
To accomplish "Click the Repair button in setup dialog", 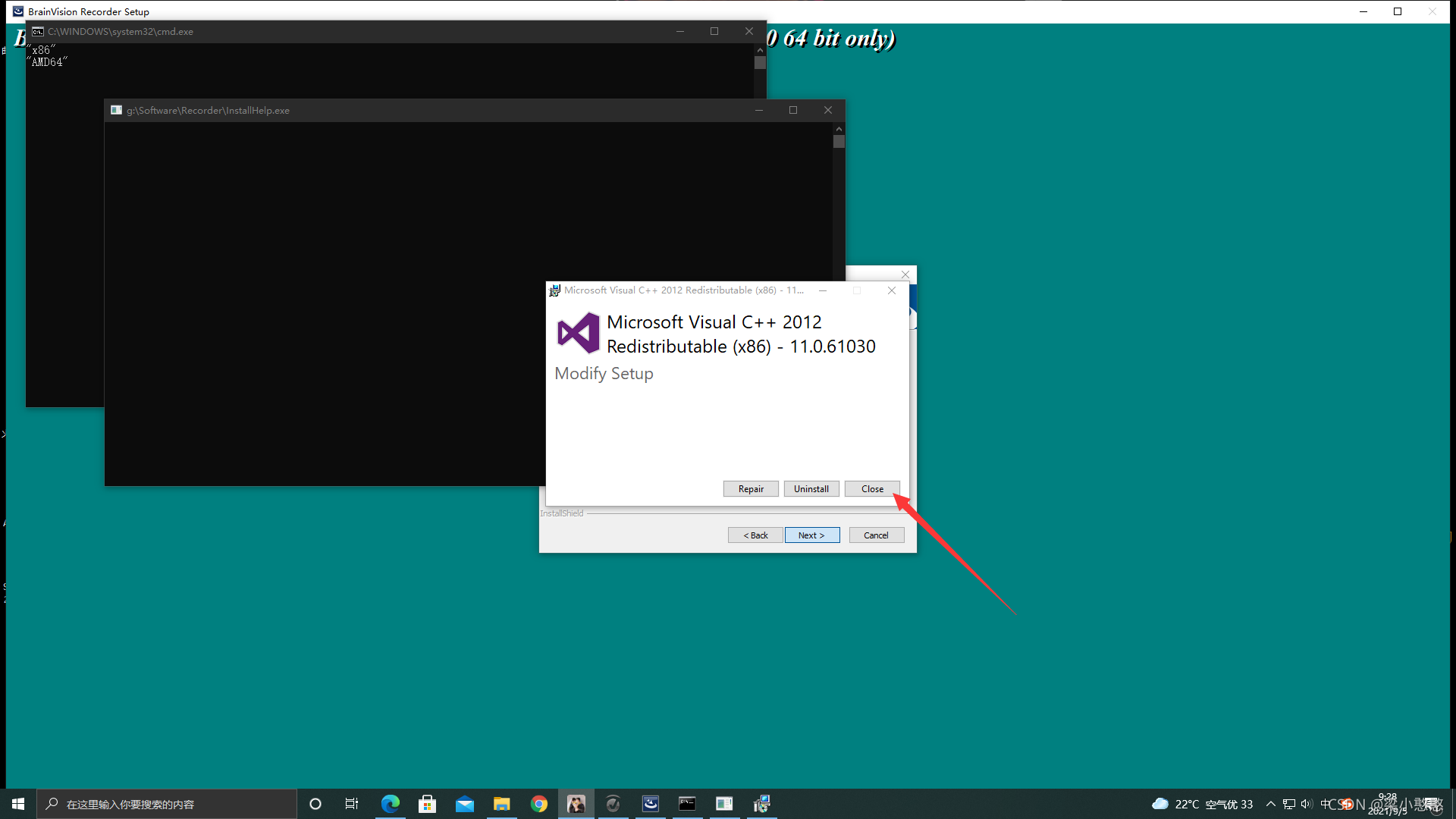I will point(750,488).
